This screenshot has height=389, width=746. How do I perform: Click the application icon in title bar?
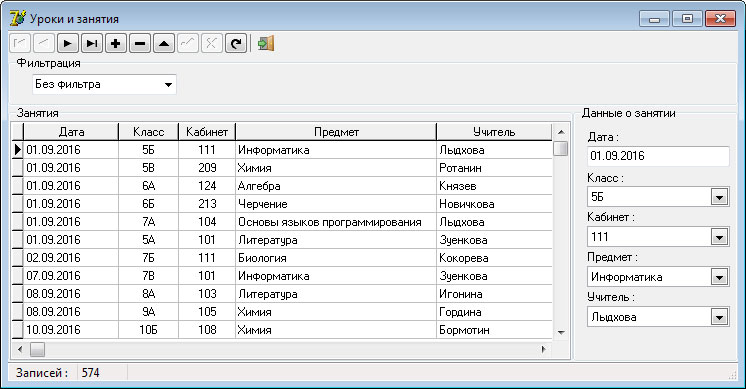[x=18, y=19]
